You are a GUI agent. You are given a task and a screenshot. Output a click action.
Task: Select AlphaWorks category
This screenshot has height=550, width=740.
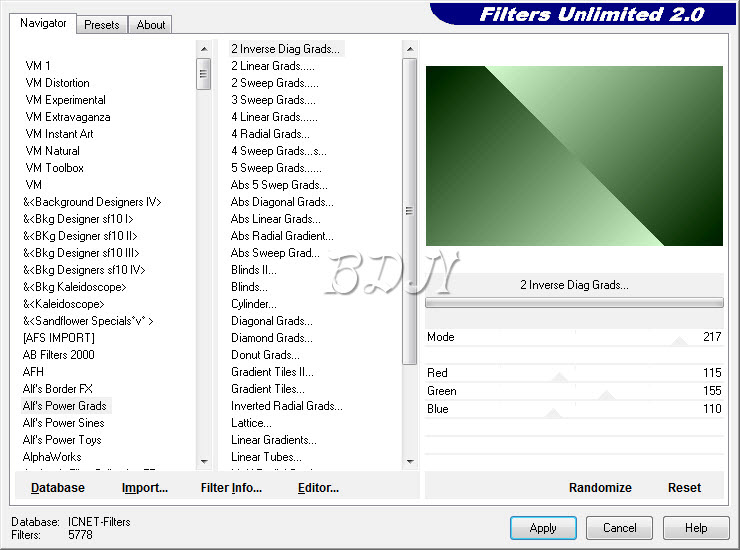click(x=52, y=457)
